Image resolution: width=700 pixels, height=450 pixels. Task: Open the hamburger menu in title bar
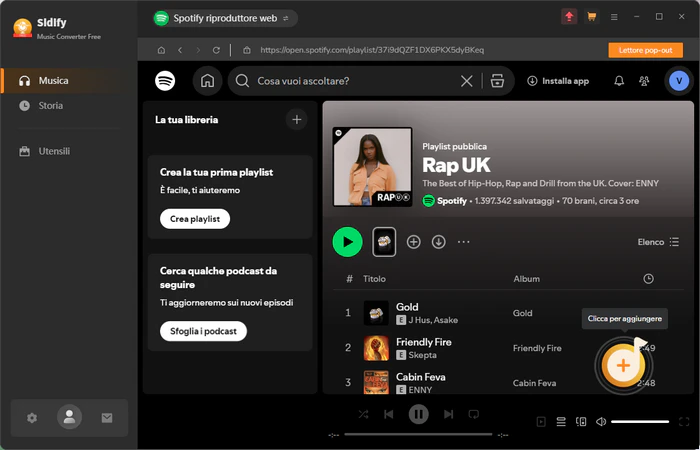pos(614,17)
